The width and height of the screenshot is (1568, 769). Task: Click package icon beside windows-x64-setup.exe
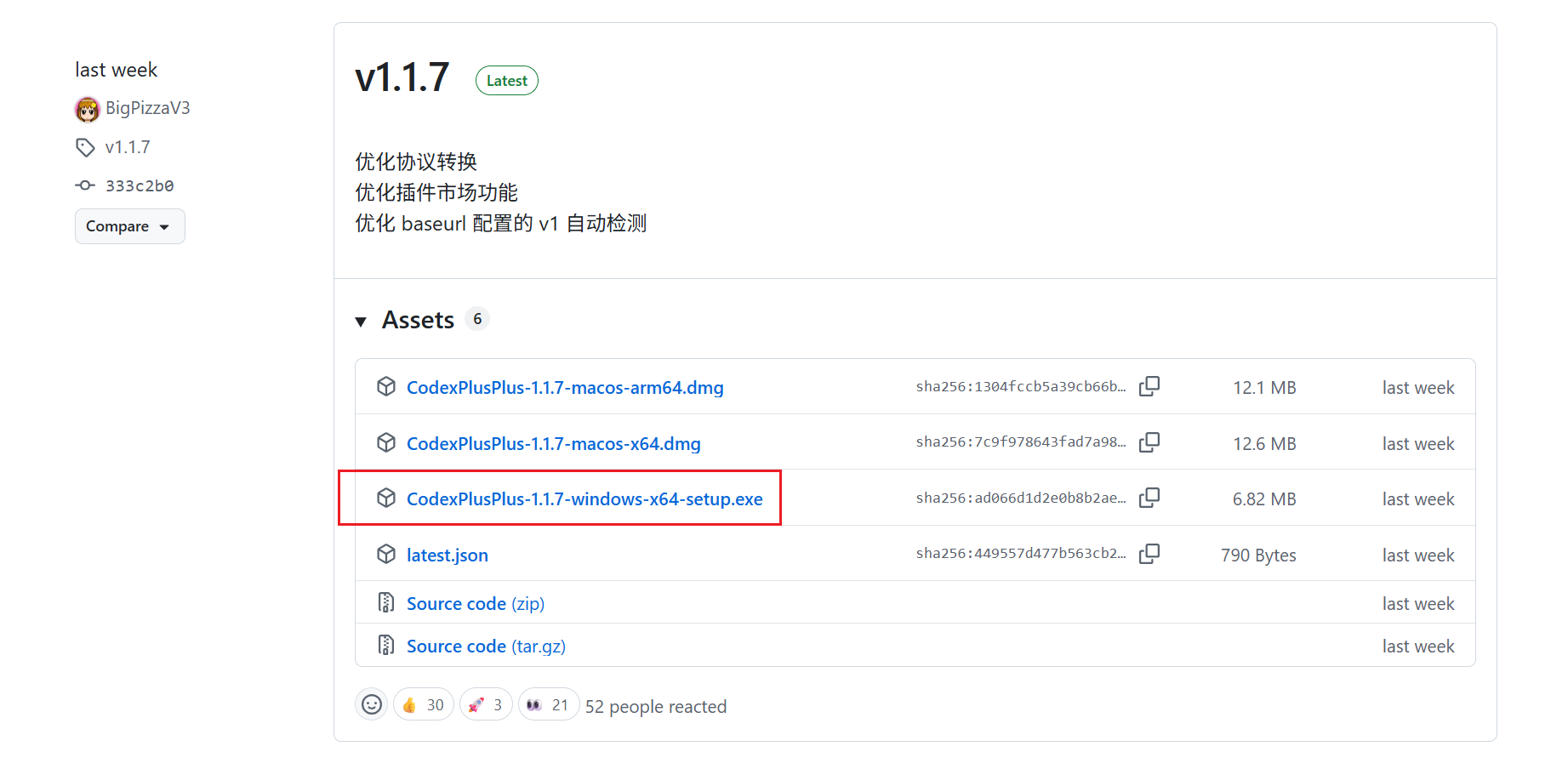point(386,498)
